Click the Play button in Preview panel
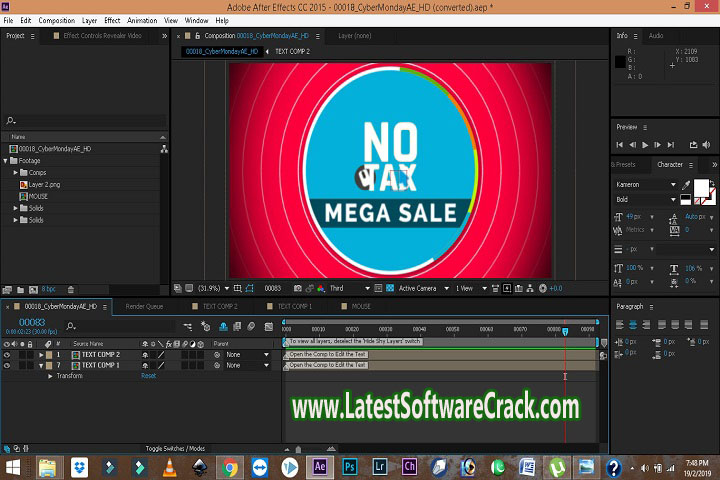 click(x=645, y=145)
